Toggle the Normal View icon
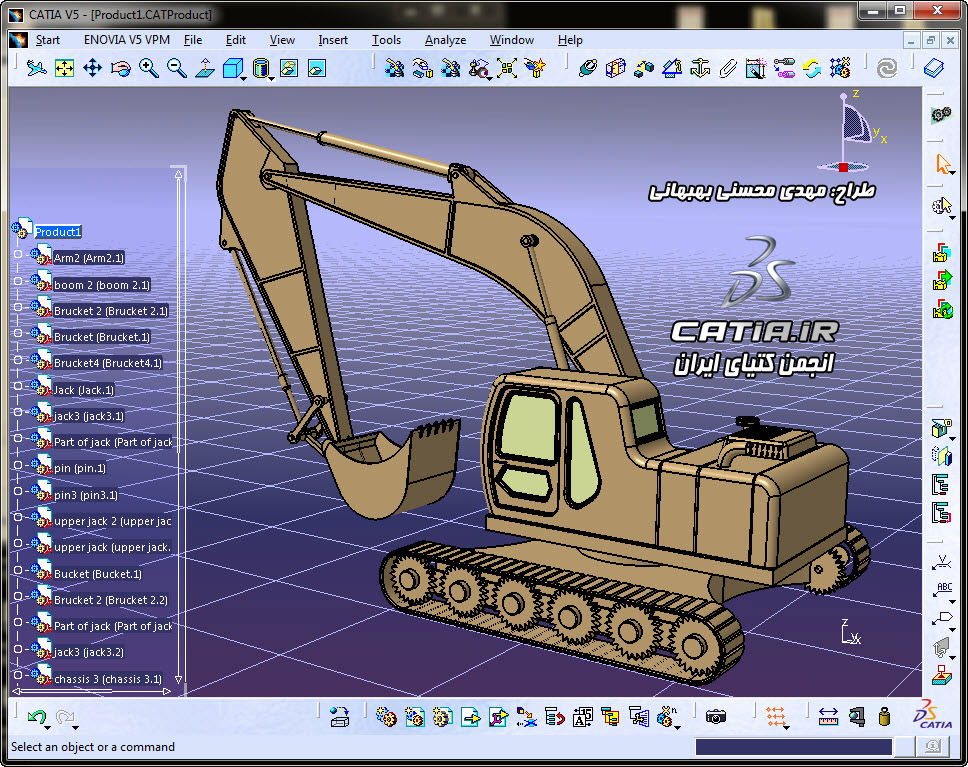Screen dimensions: 968x767 point(205,68)
